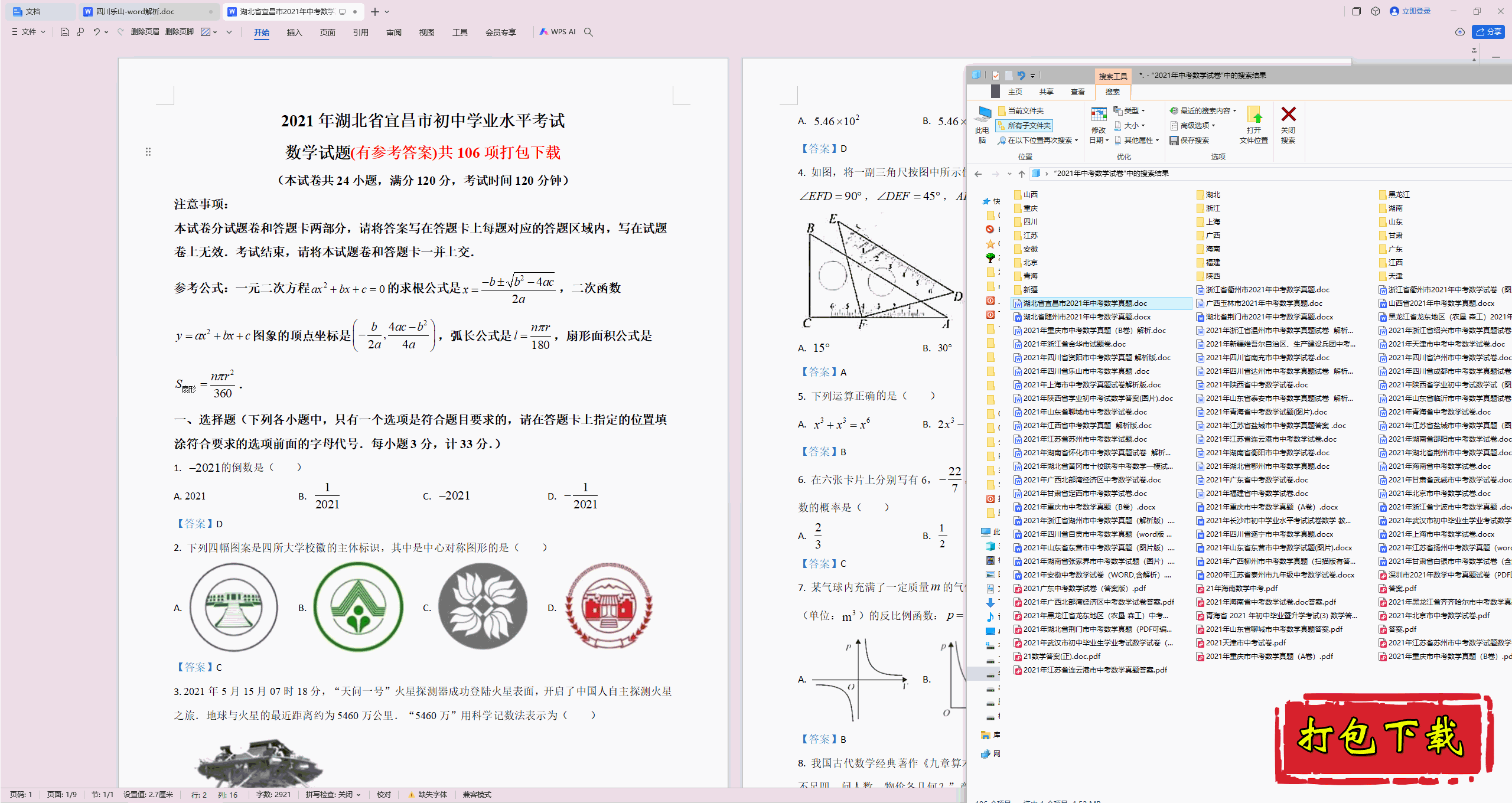The width and height of the screenshot is (1512, 803).
Task: Click Explorer properties checkmark icon in title bar
Action: [996, 76]
